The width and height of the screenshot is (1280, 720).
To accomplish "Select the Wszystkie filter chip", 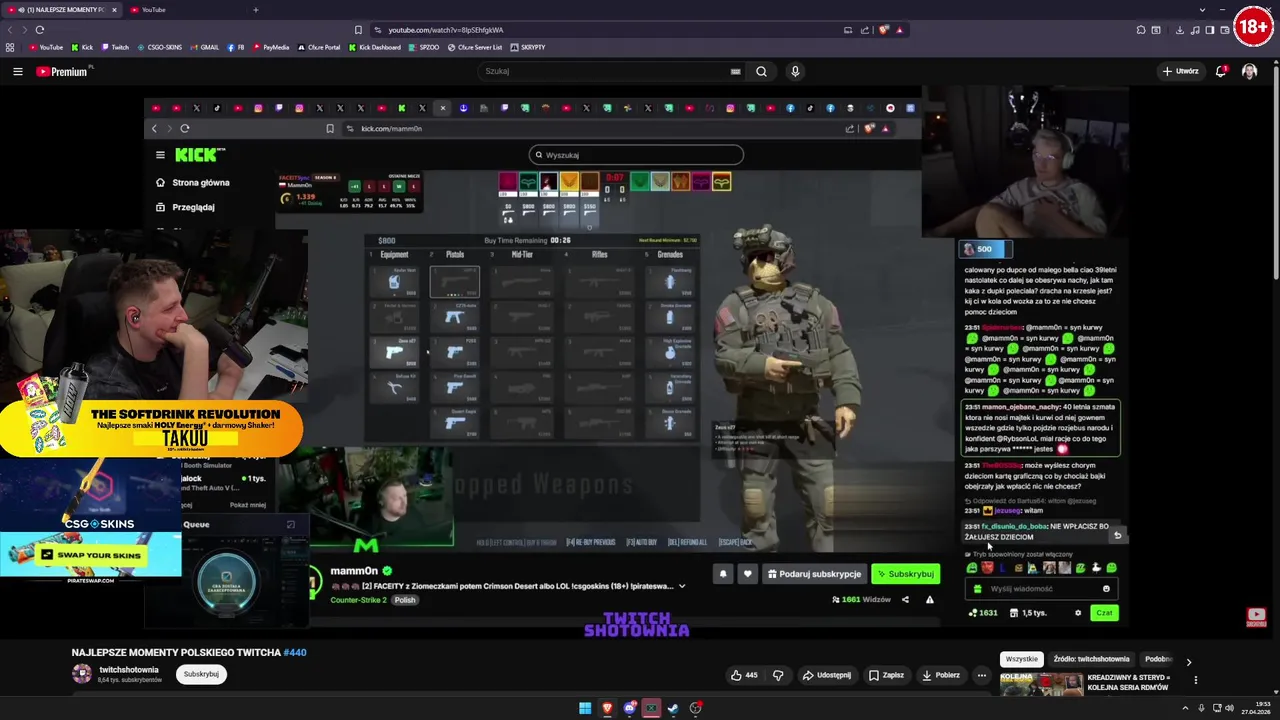I will pos(1021,659).
